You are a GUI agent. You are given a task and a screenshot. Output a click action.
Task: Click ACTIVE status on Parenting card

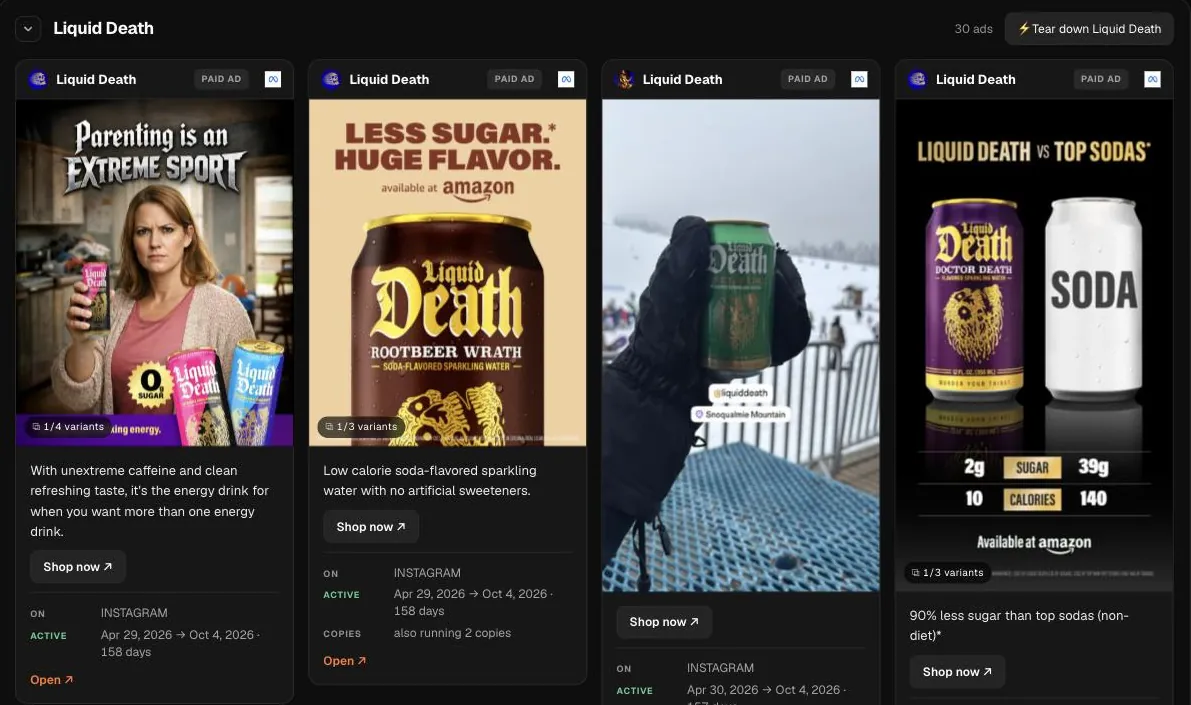click(49, 636)
